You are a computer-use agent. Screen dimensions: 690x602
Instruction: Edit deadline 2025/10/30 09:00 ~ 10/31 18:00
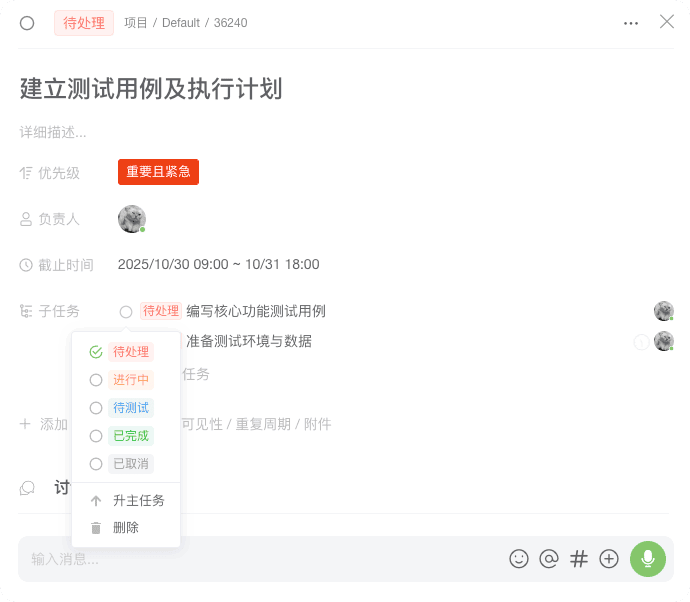(x=218, y=264)
